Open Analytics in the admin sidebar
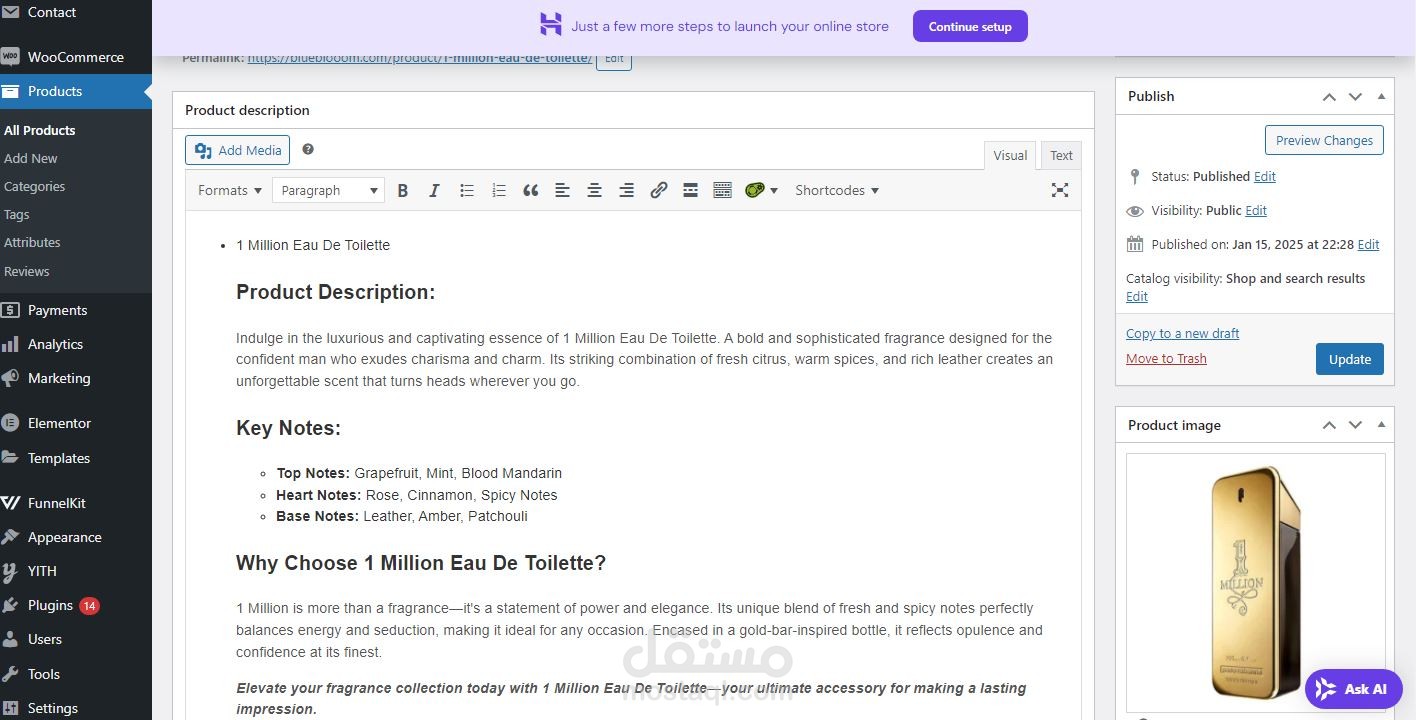This screenshot has width=1416, height=720. click(76, 344)
